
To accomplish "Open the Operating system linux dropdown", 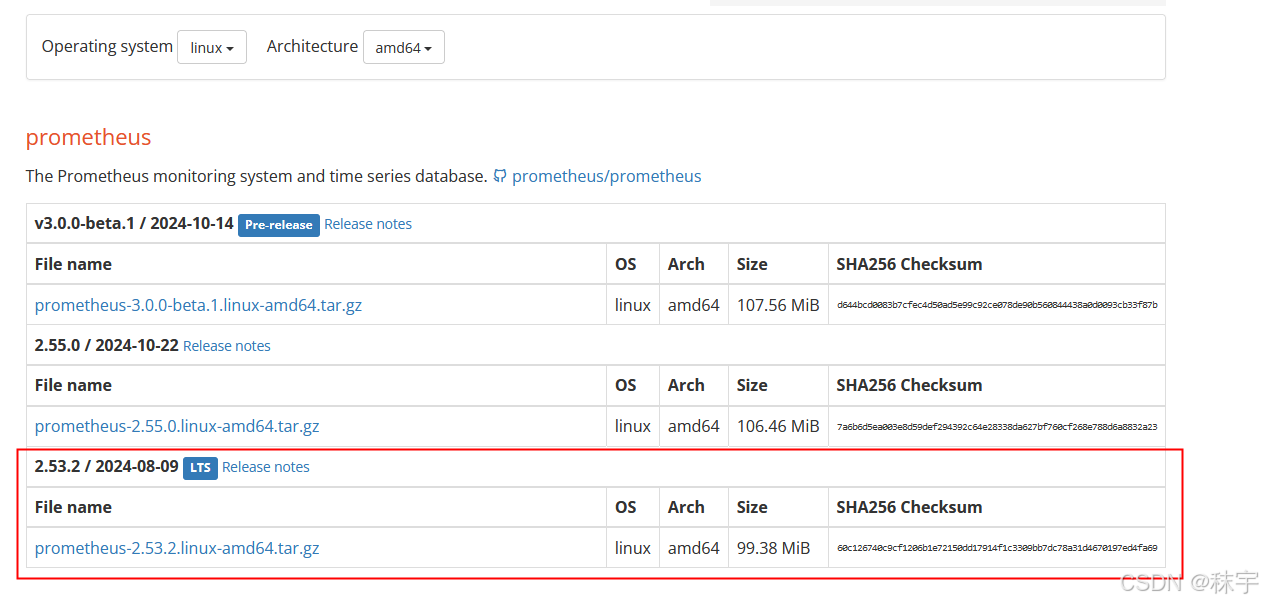I will 212,47.
